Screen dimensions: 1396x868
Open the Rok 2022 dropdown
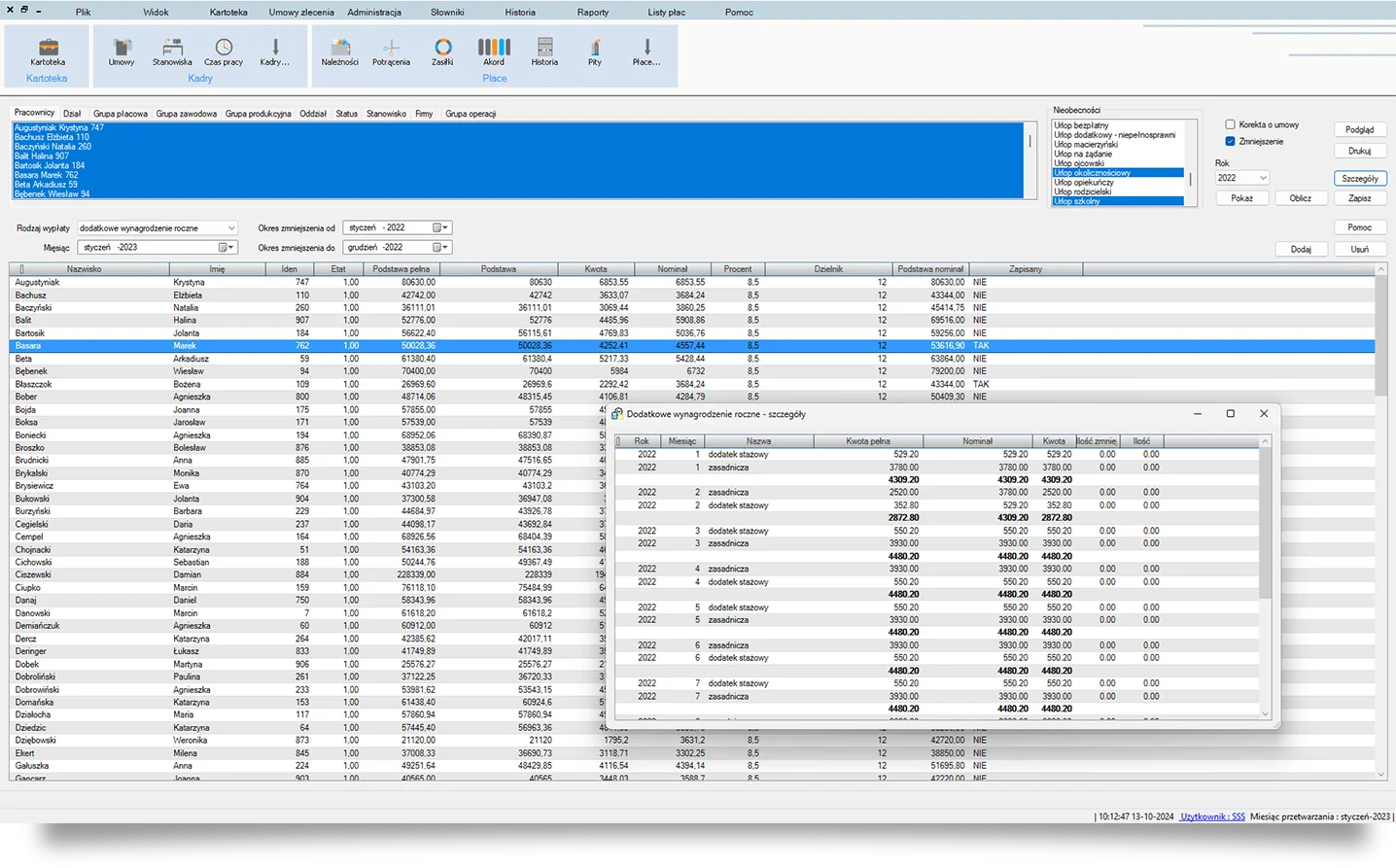point(1263,178)
